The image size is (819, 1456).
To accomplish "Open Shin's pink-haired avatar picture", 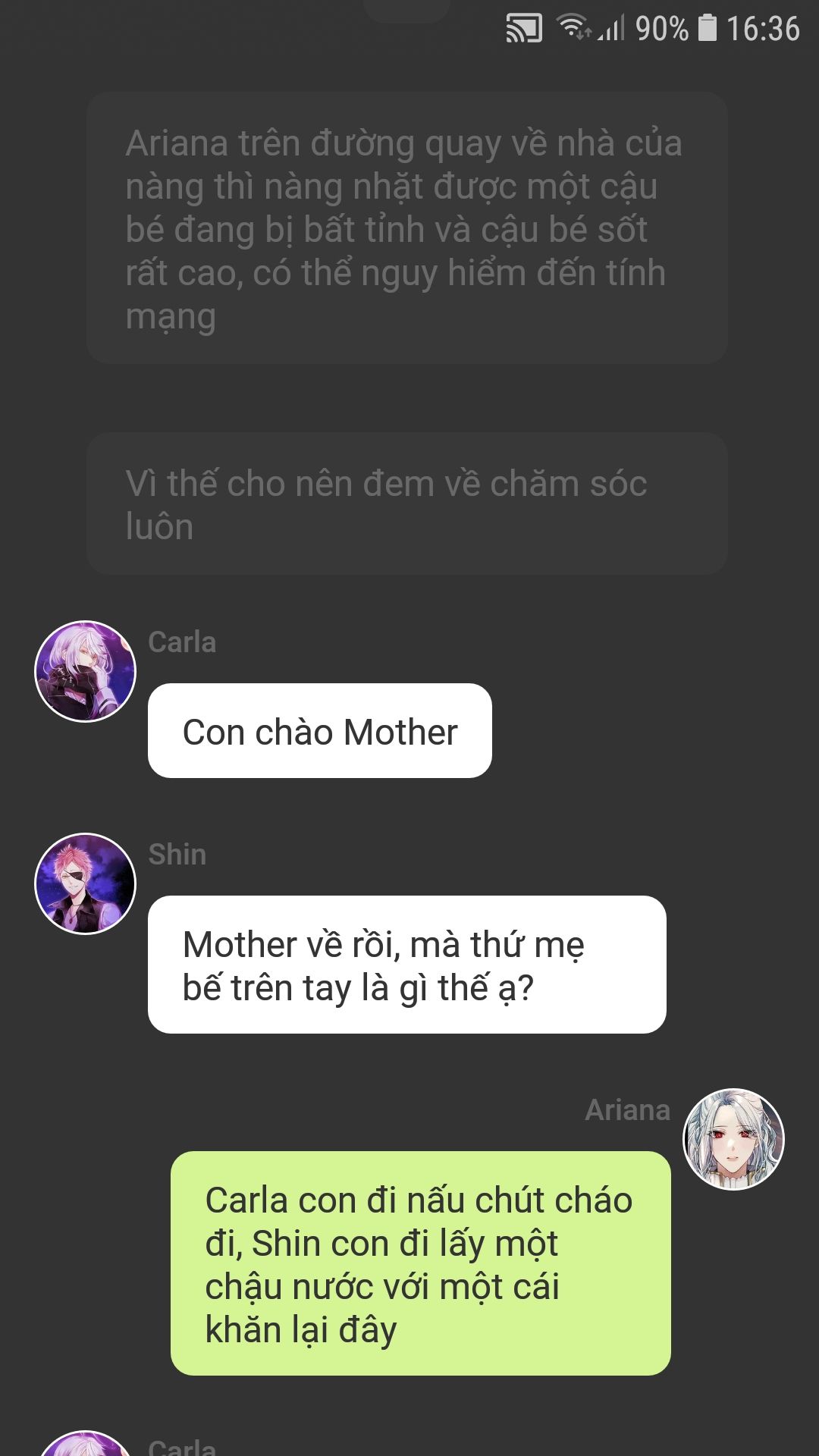I will (x=85, y=883).
